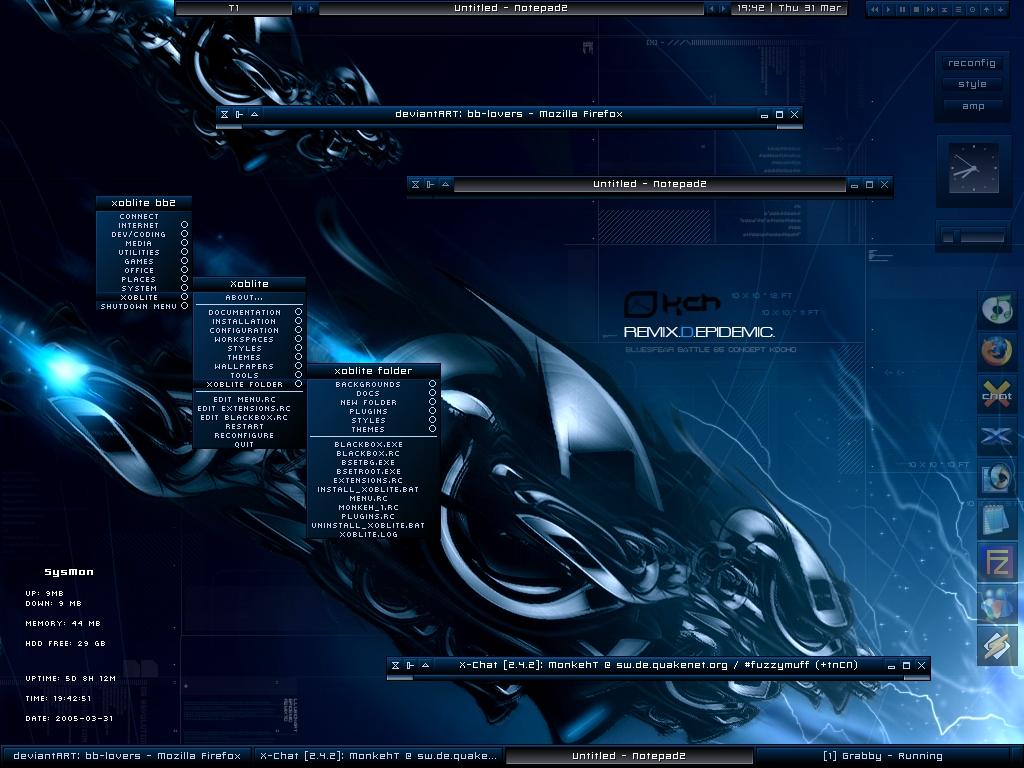Click the left workspace arrow beside T1
Image resolution: width=1024 pixels, height=768 pixels.
pos(300,8)
